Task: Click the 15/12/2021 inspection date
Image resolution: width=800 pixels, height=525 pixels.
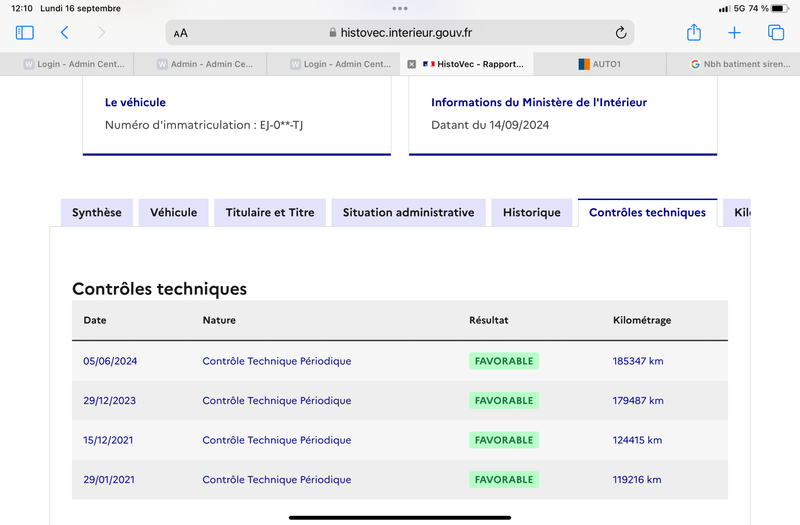Action: point(108,440)
